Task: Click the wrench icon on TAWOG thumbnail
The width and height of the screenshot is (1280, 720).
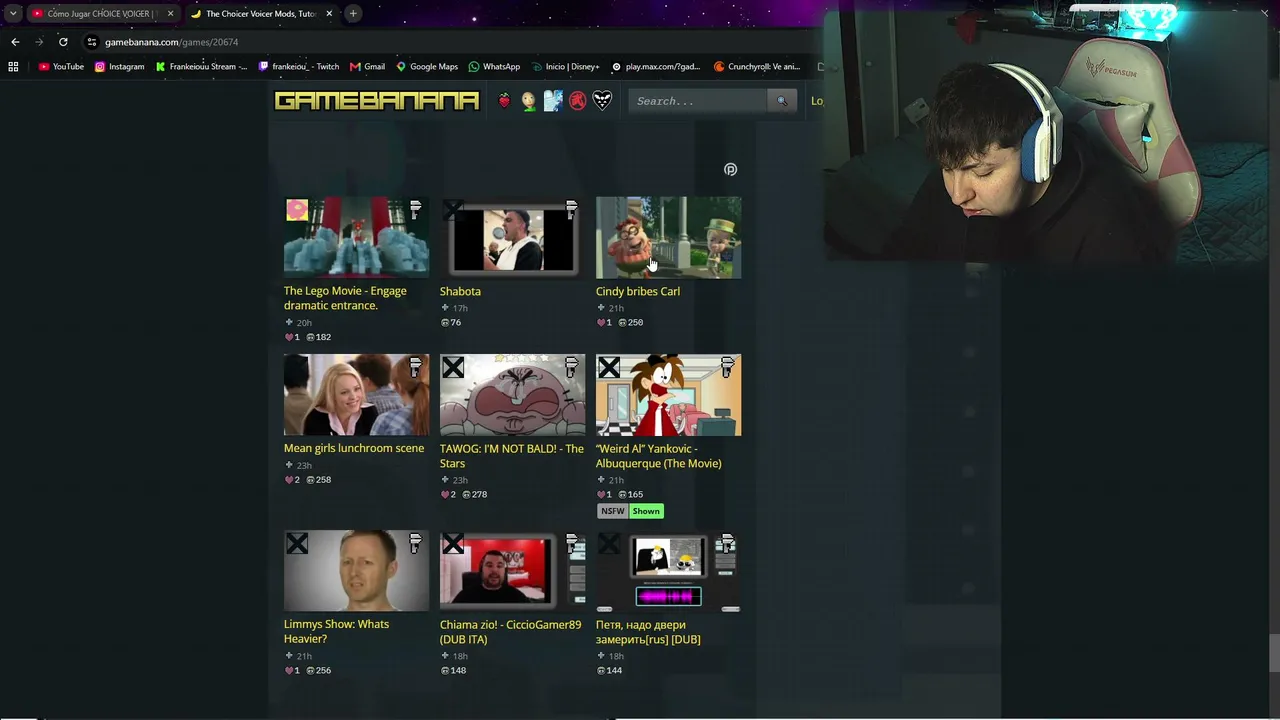Action: click(x=571, y=367)
